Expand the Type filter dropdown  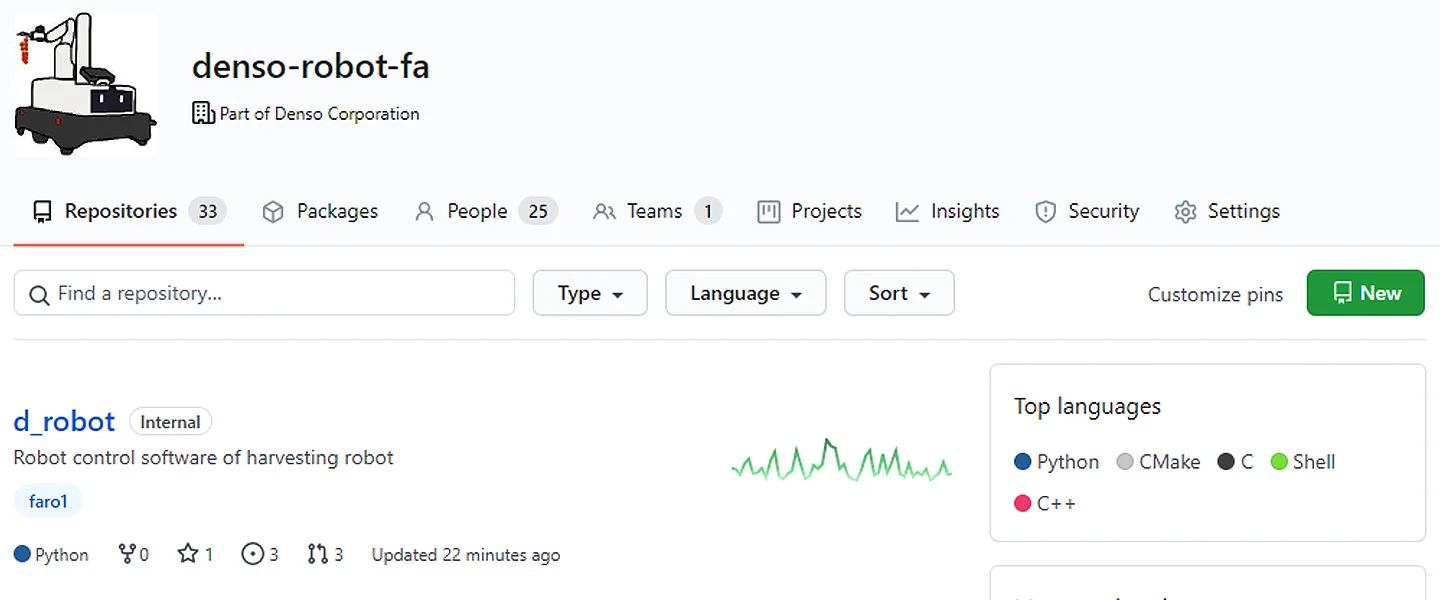coord(590,293)
